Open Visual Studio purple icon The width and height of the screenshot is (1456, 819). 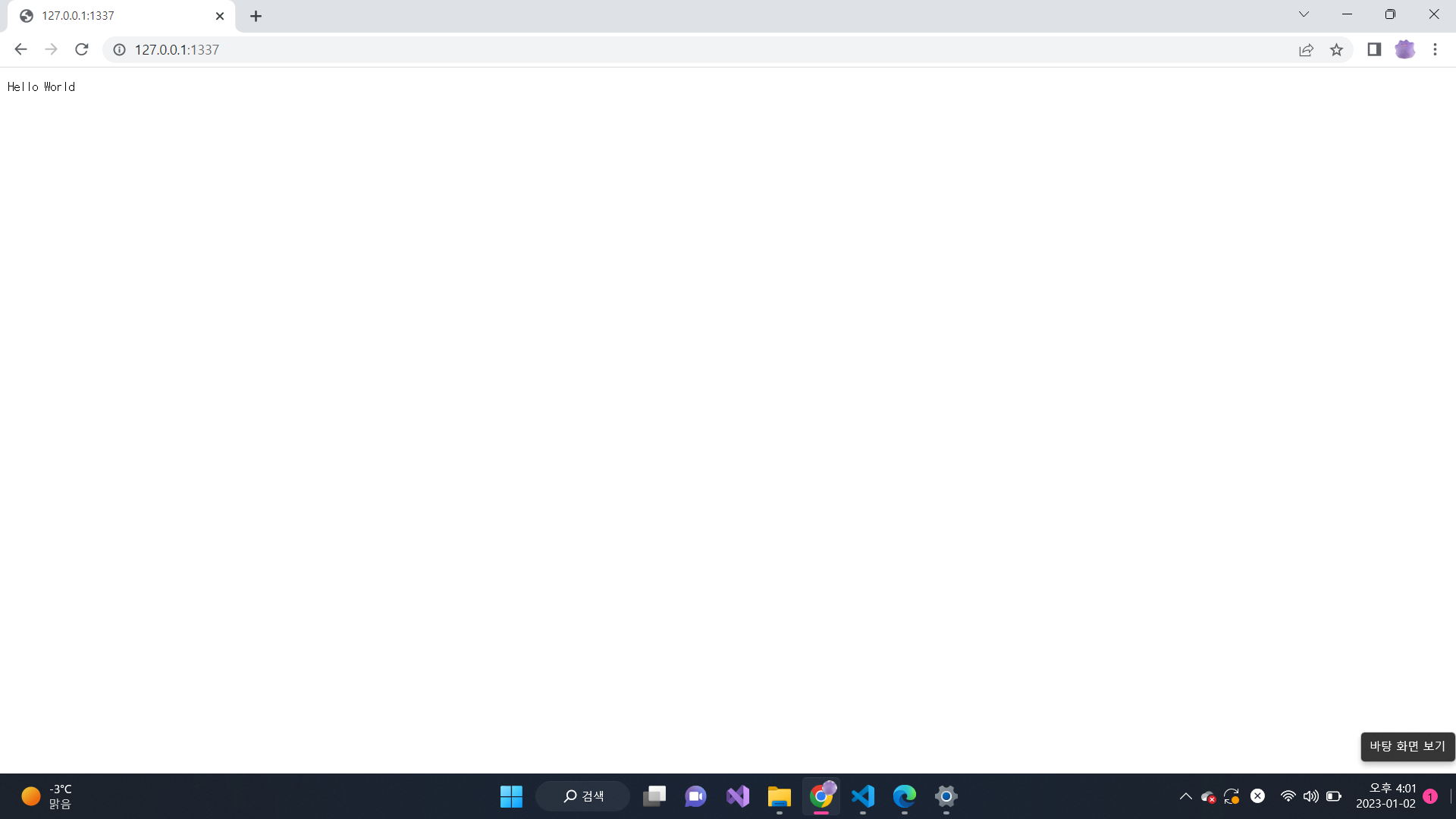pos(738,796)
